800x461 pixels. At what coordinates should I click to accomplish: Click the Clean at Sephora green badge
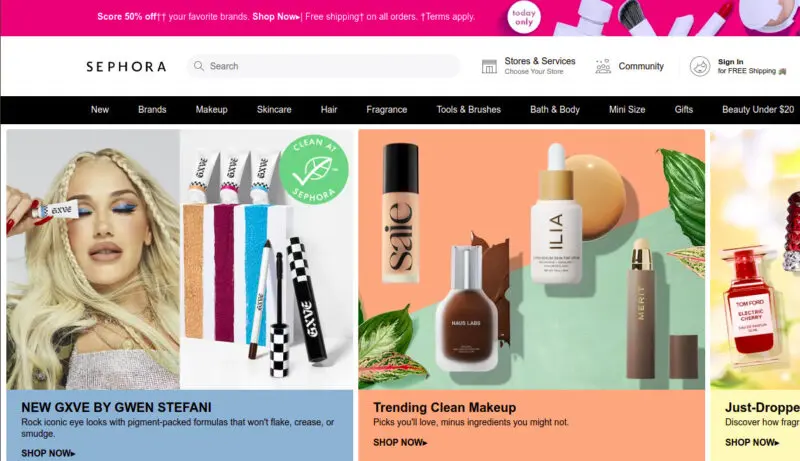[x=314, y=170]
